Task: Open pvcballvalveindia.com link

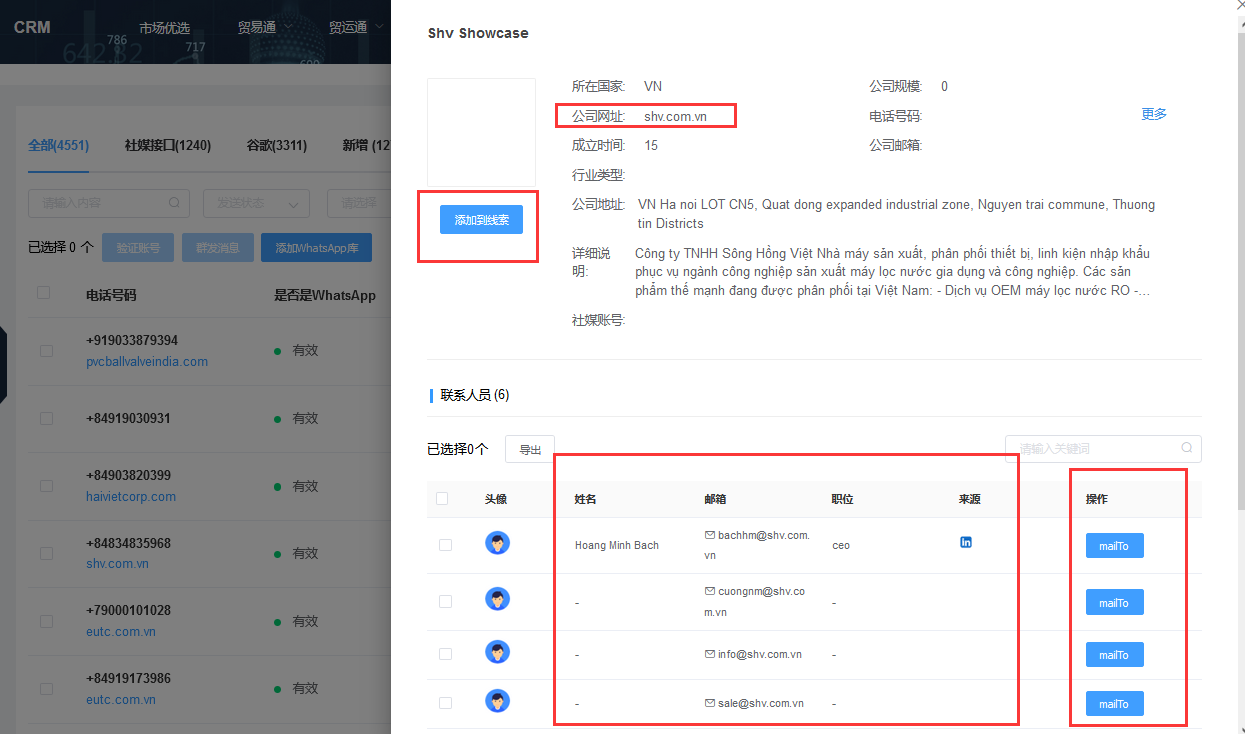Action: point(147,362)
